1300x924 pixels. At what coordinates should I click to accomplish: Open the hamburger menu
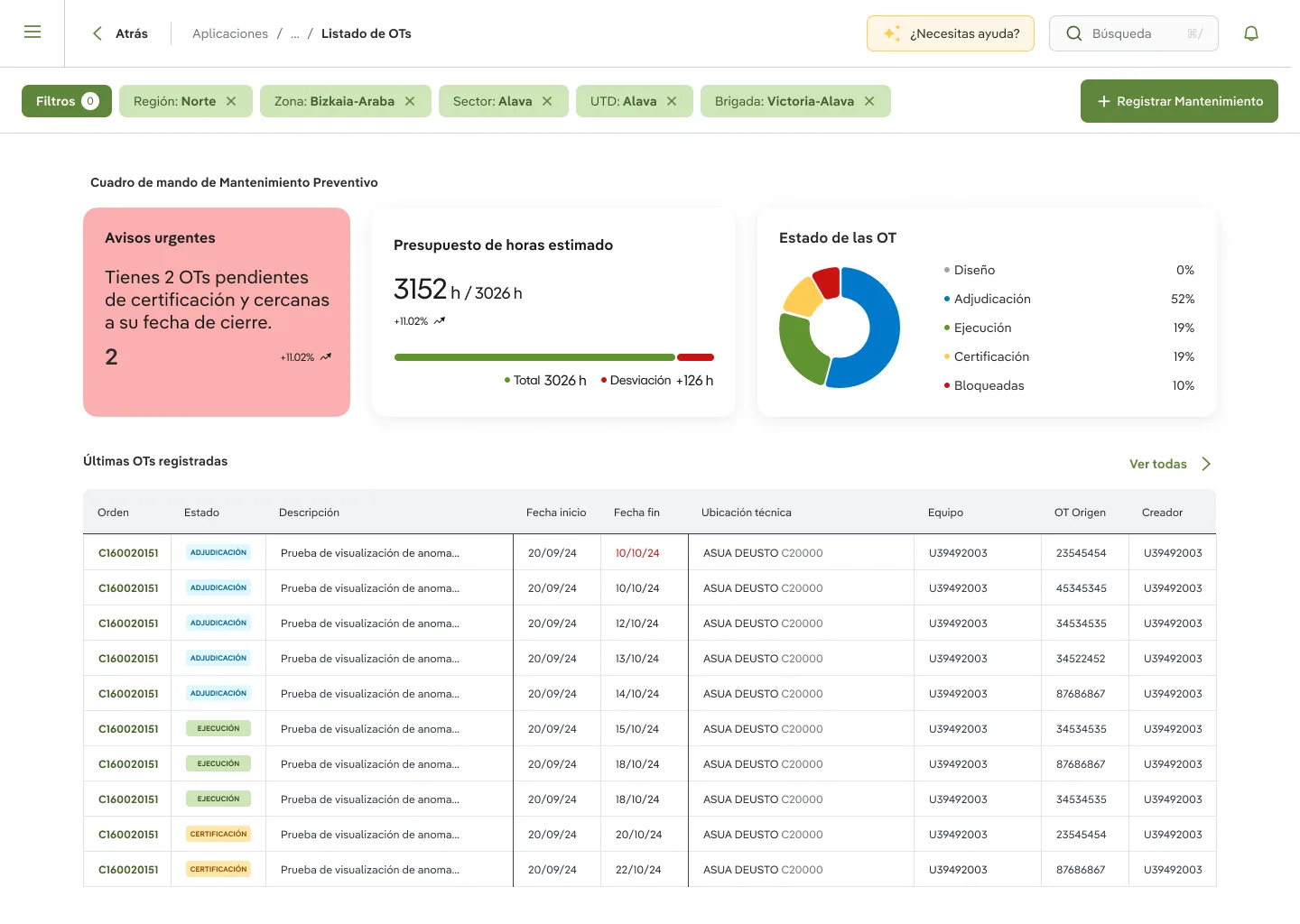tap(32, 32)
